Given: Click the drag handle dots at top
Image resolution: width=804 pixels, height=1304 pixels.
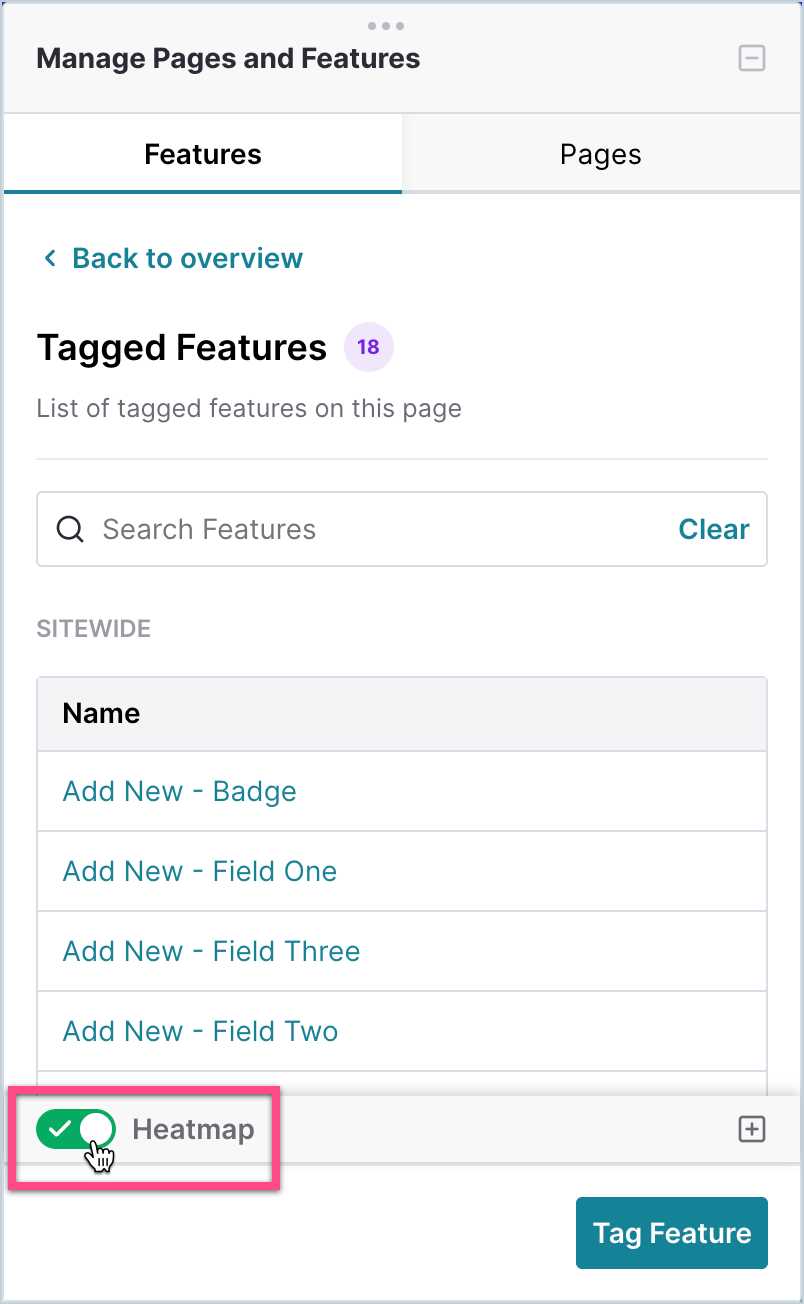Looking at the screenshot, I should click(386, 26).
